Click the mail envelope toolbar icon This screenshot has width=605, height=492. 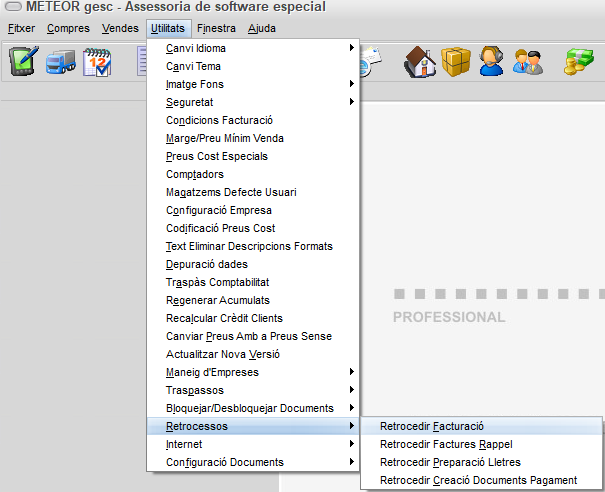371,61
